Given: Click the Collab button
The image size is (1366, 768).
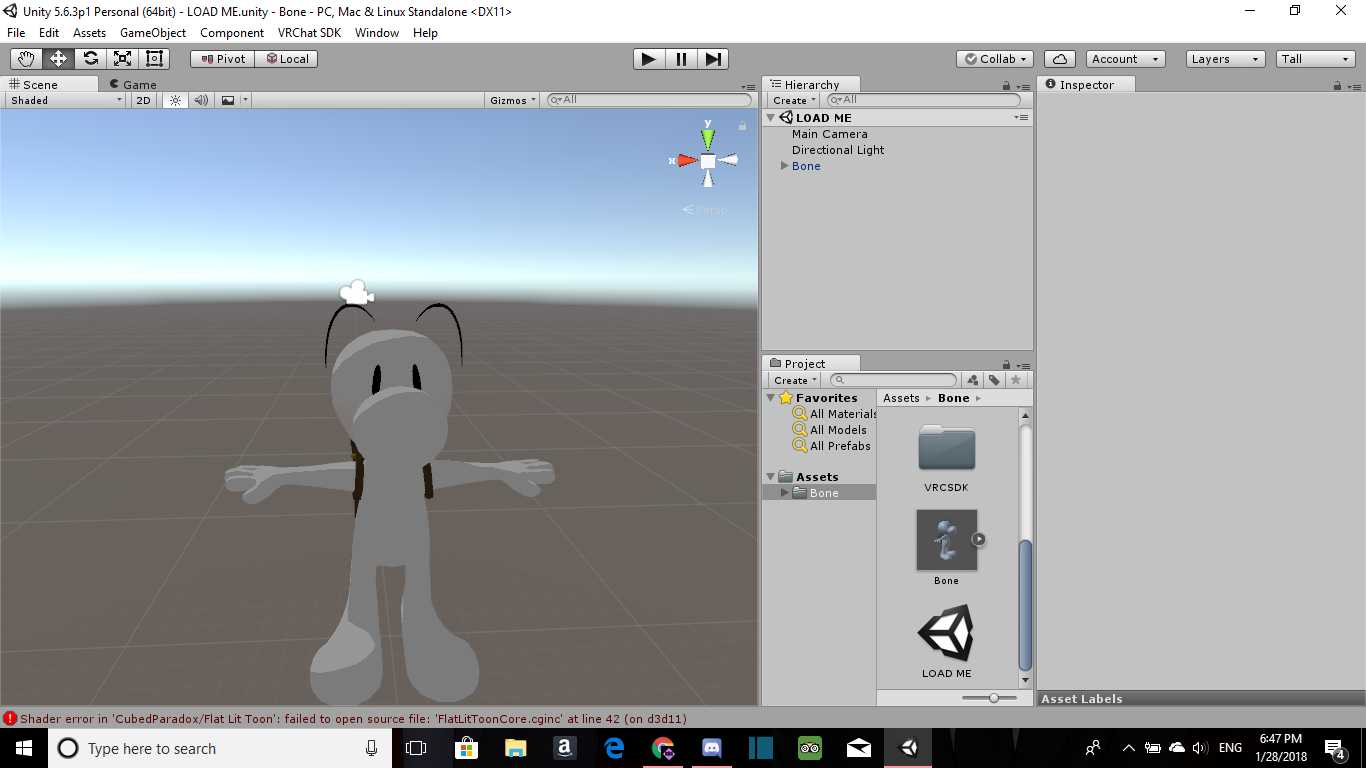Looking at the screenshot, I should [x=994, y=59].
